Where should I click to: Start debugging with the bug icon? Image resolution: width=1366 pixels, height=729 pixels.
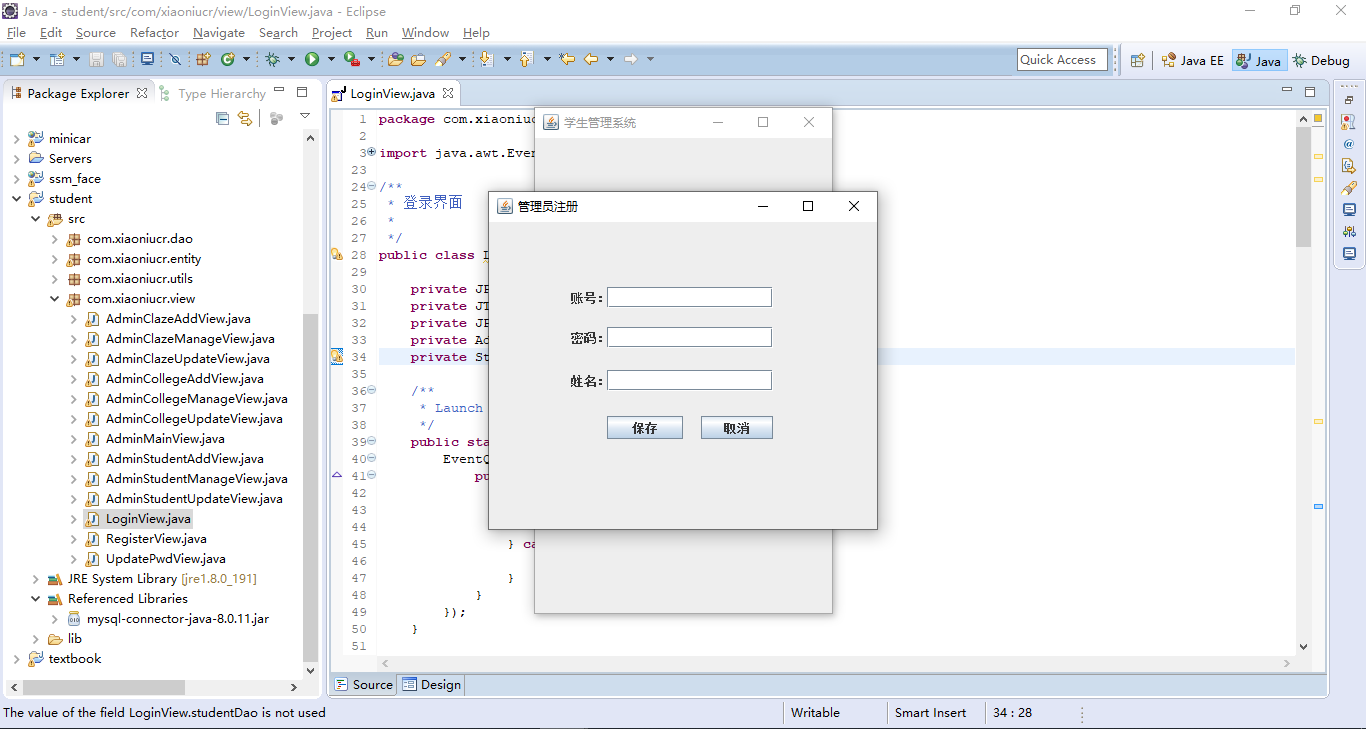(x=272, y=60)
